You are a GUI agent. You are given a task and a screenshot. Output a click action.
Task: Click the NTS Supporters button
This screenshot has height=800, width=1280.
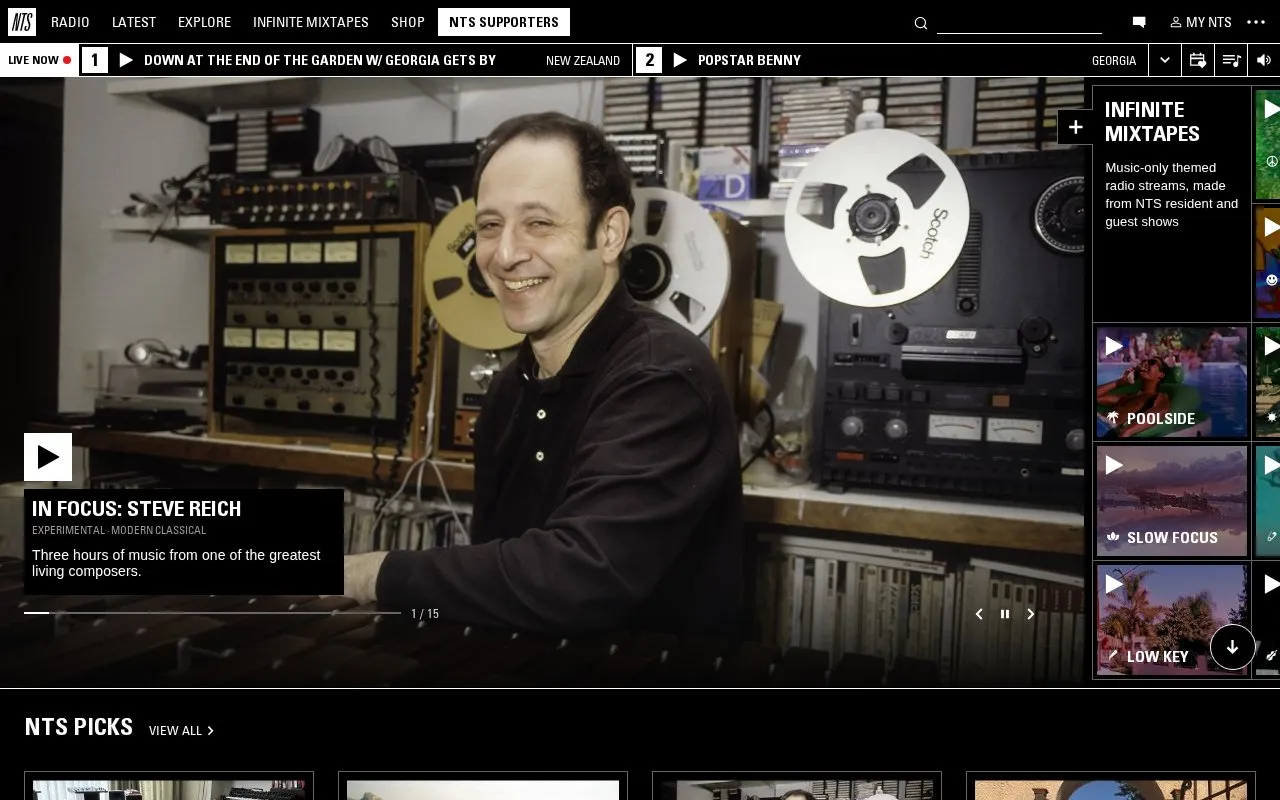pyautogui.click(x=504, y=22)
